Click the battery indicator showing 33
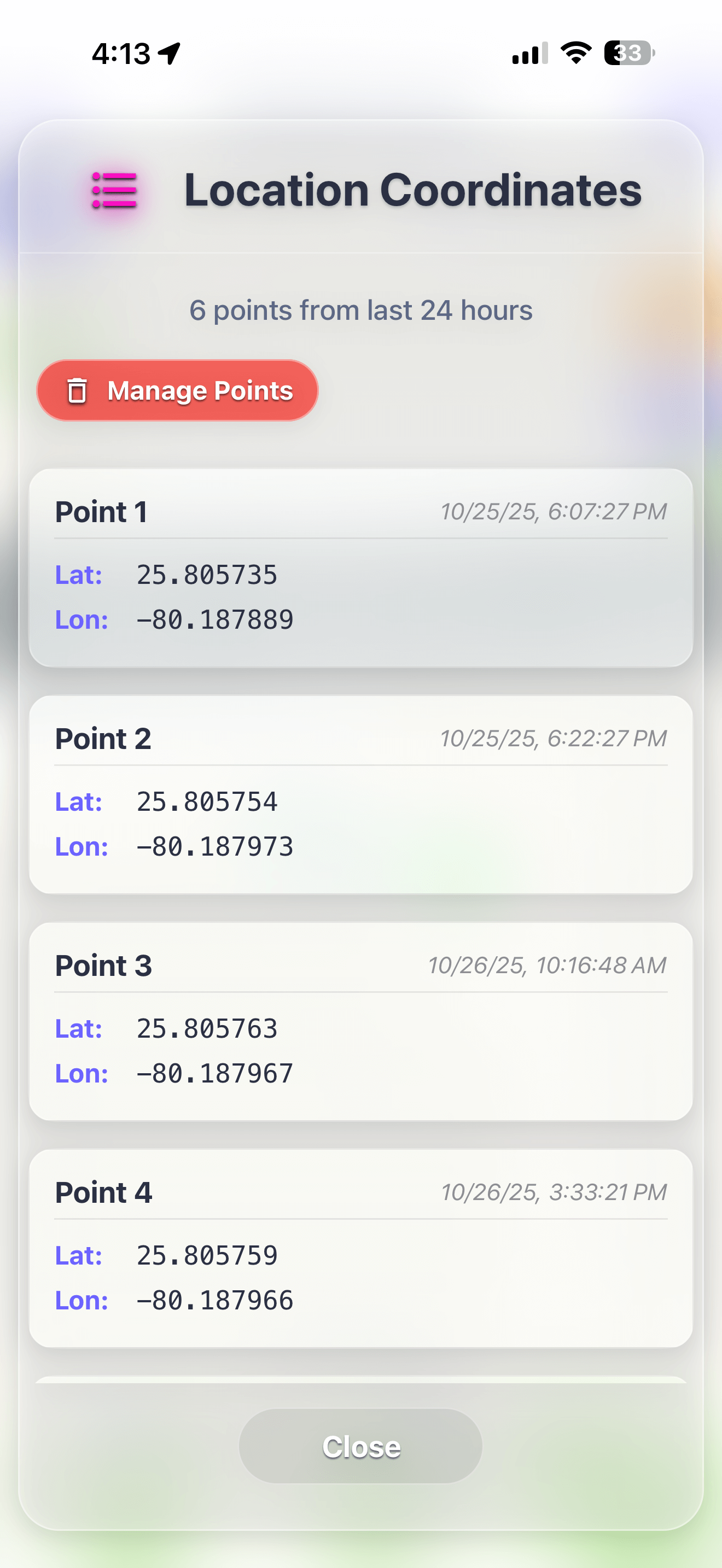Image resolution: width=722 pixels, height=1568 pixels. pyautogui.click(x=627, y=54)
